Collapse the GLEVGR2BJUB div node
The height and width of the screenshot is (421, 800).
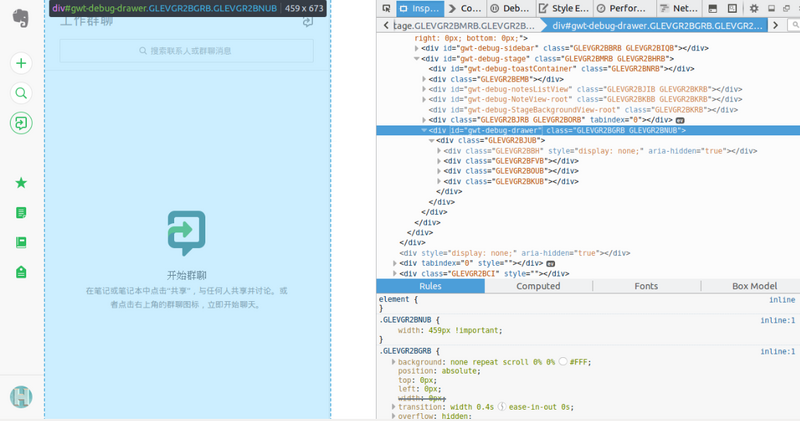tap(432, 140)
